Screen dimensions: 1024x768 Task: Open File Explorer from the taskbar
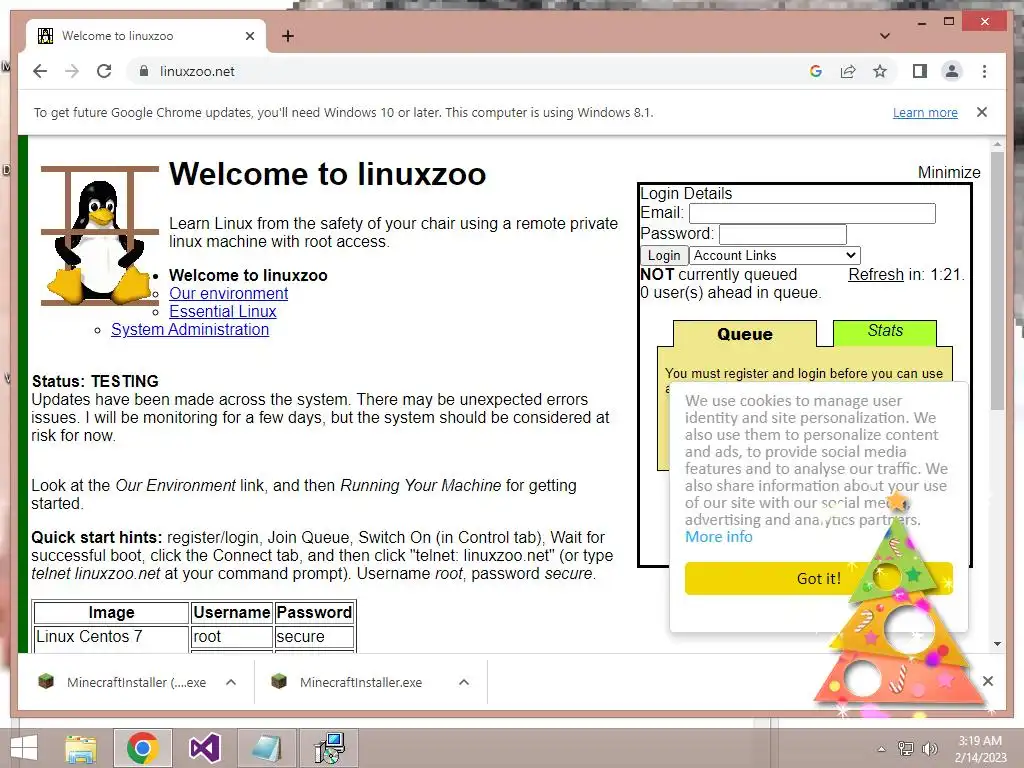81,748
